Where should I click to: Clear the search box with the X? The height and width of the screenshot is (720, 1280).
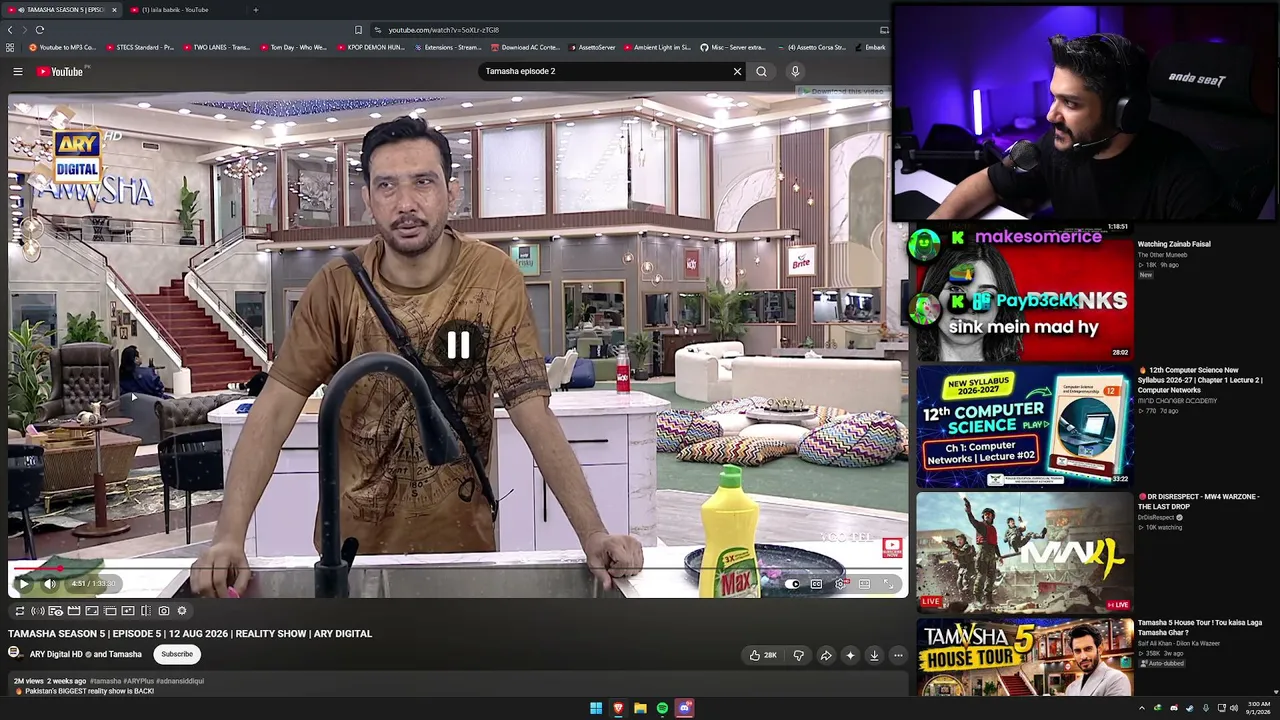(x=737, y=71)
